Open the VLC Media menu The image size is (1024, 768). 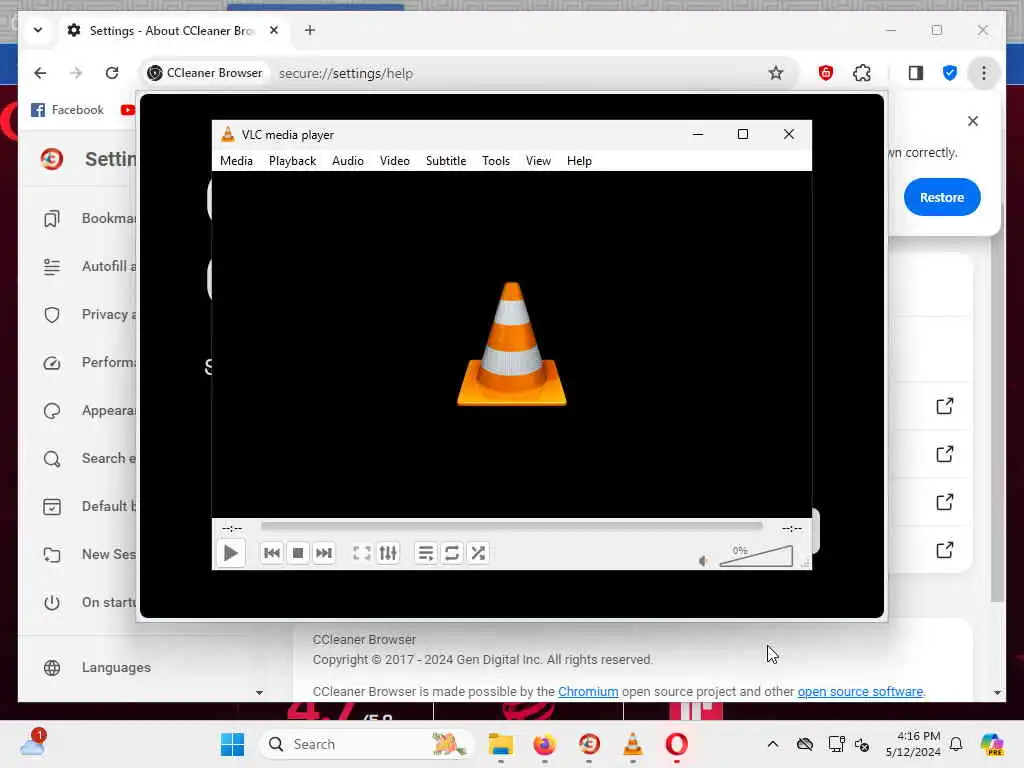[236, 161]
